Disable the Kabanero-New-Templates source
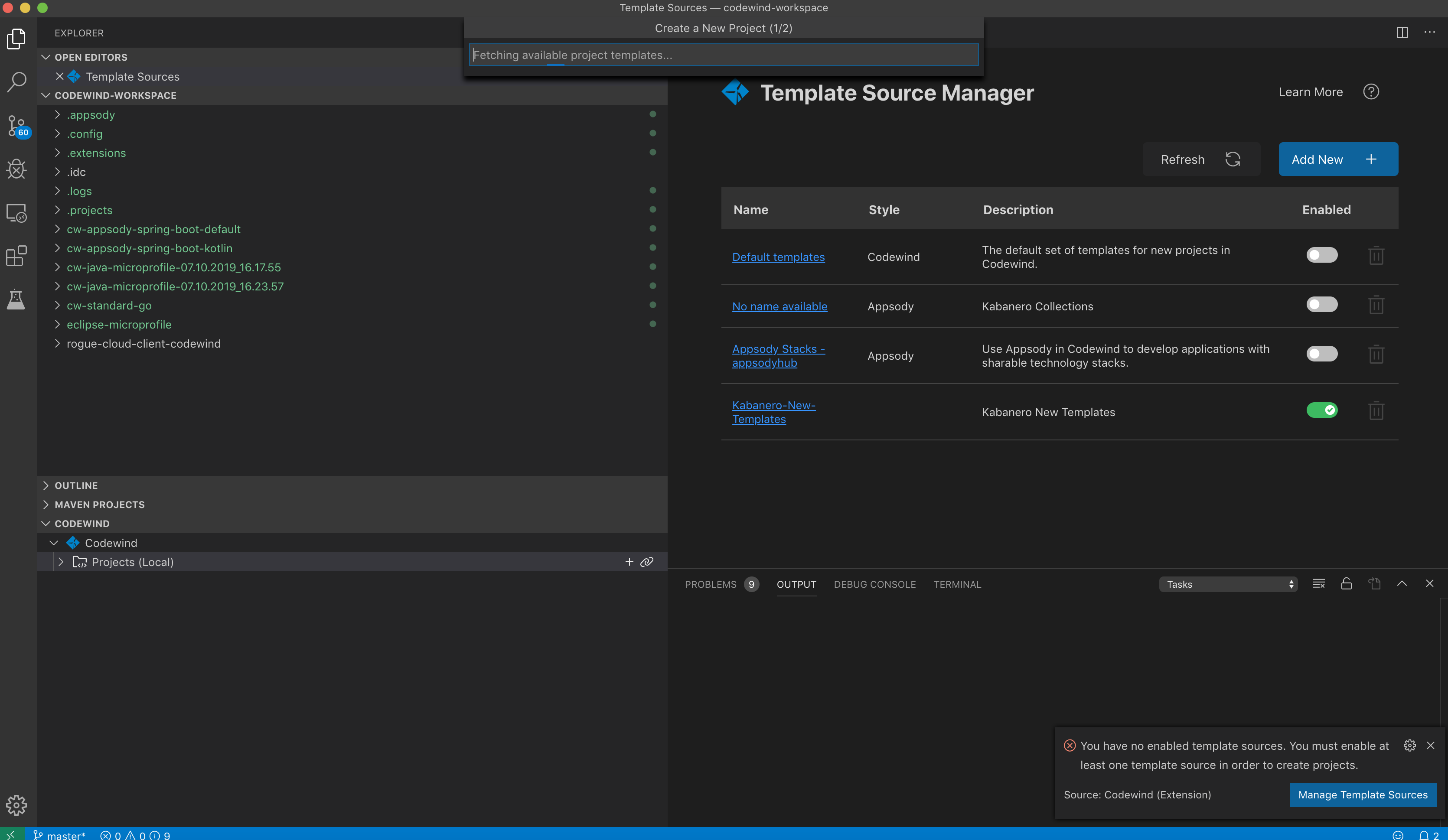 point(1322,410)
